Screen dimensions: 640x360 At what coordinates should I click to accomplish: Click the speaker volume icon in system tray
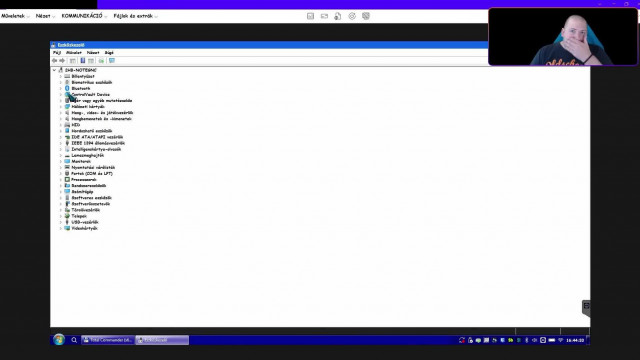click(x=534, y=340)
